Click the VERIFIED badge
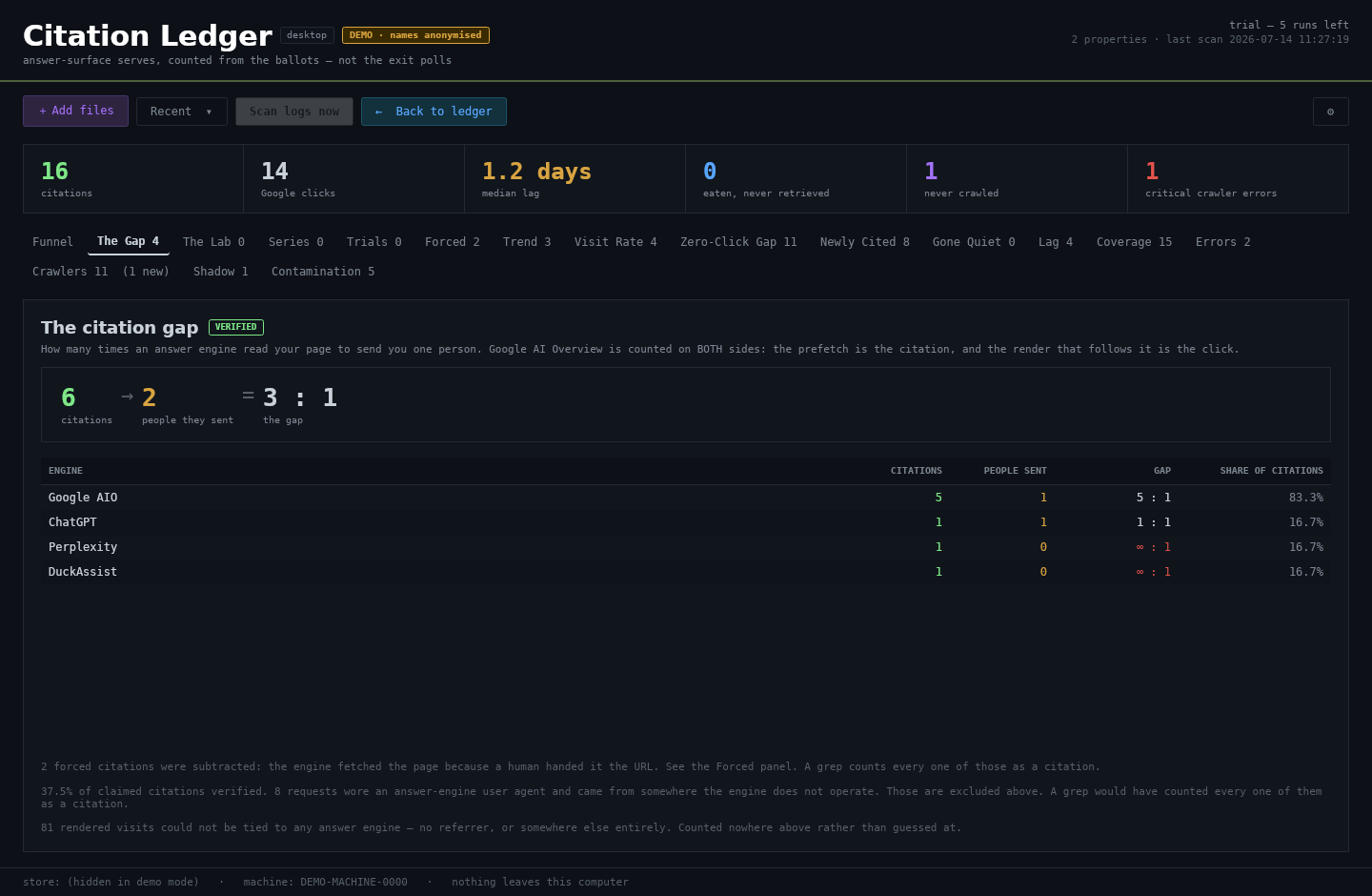Screen dimensions: 1372x896 point(236,327)
